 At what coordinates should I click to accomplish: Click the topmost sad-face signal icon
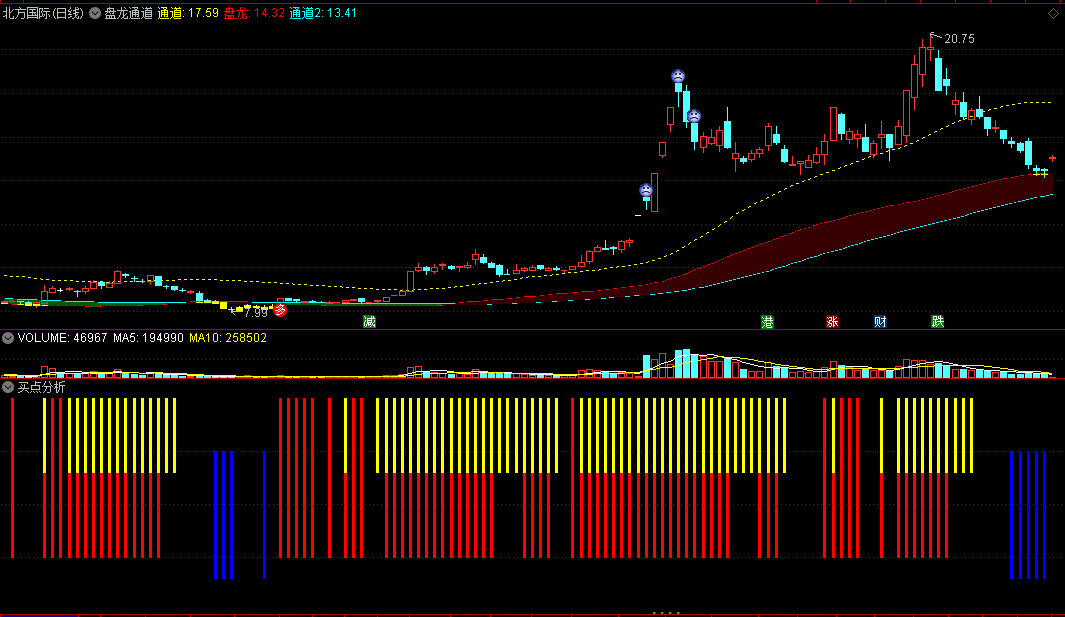[678, 76]
